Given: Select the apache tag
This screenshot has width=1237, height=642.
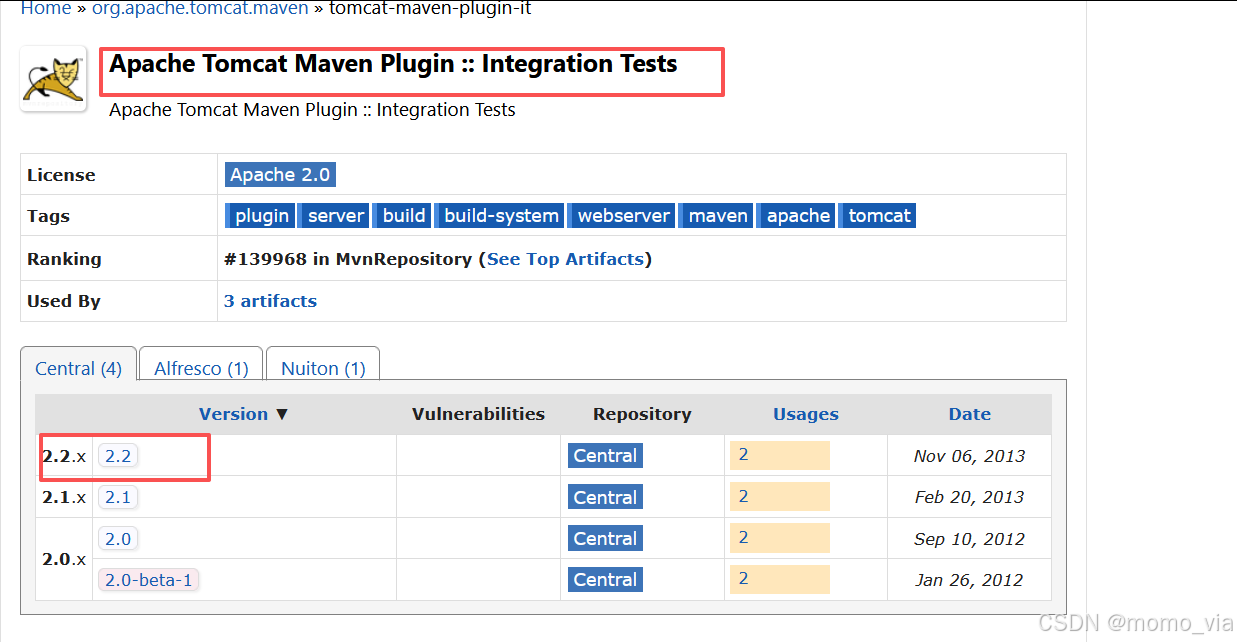Looking at the screenshot, I should pyautogui.click(x=798, y=215).
